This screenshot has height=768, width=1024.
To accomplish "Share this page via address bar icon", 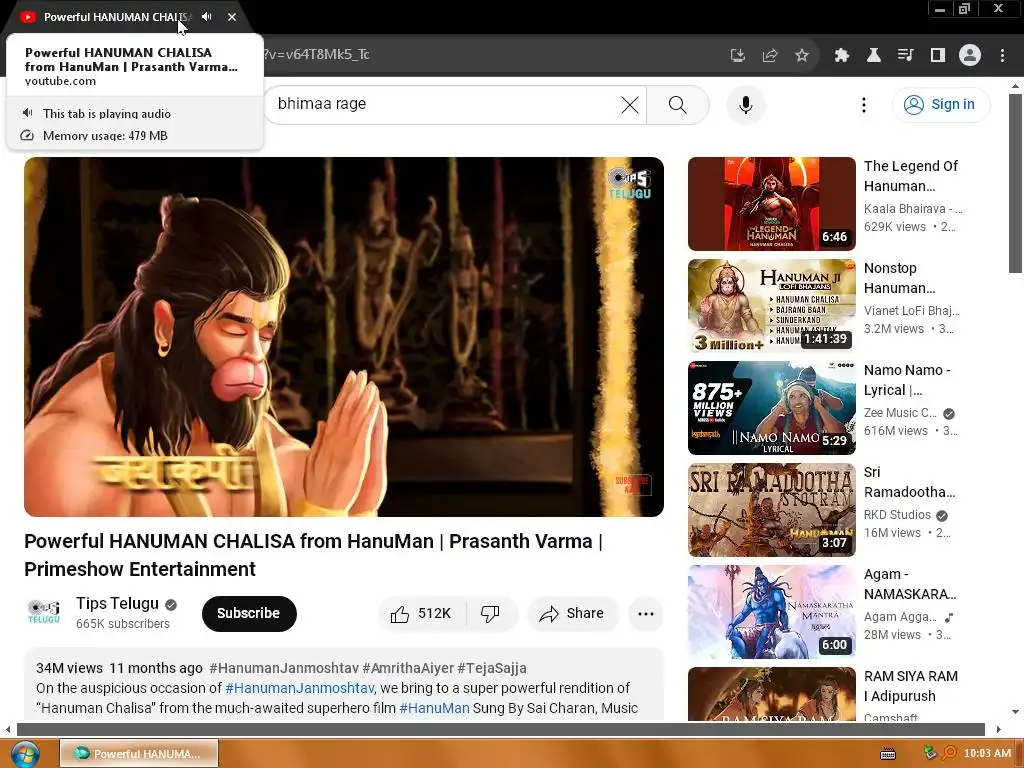I will 770,56.
